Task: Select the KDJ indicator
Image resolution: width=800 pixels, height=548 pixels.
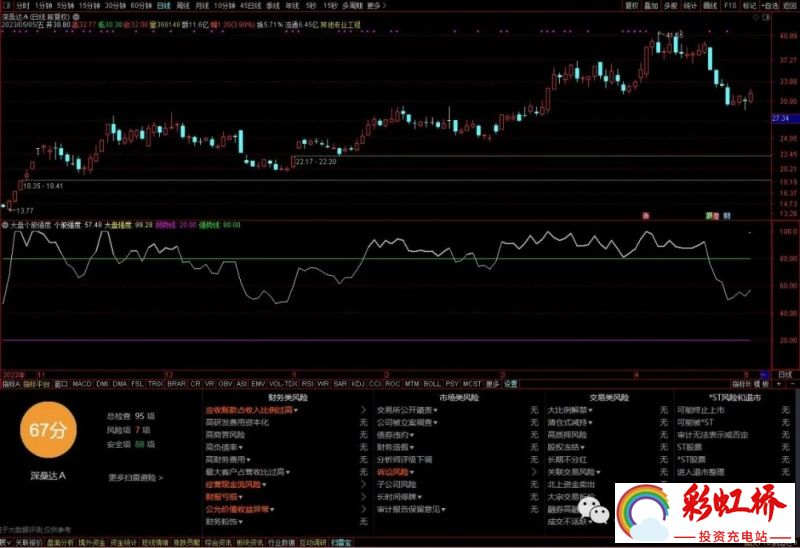Action: point(358,384)
